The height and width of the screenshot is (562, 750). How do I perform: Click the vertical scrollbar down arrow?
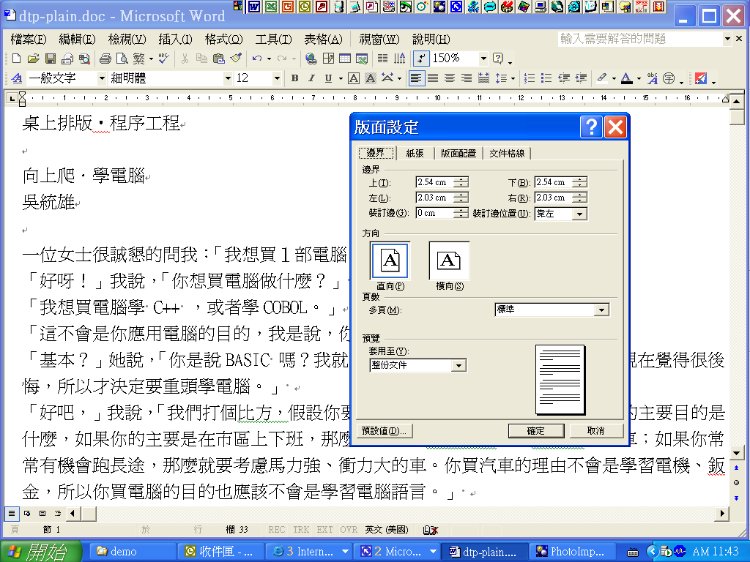(737, 452)
